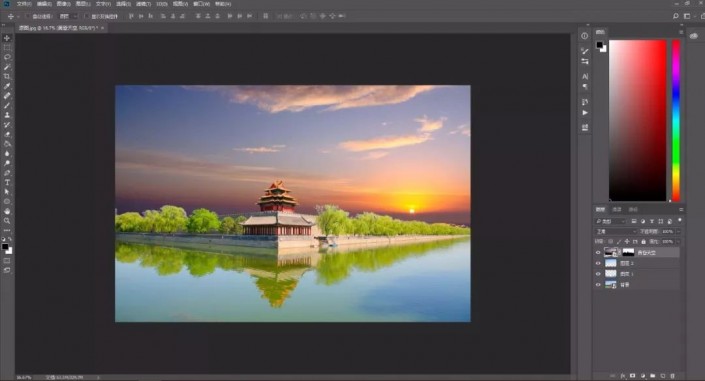The image size is (705, 381).
Task: Select the Move tool
Action: click(7, 38)
